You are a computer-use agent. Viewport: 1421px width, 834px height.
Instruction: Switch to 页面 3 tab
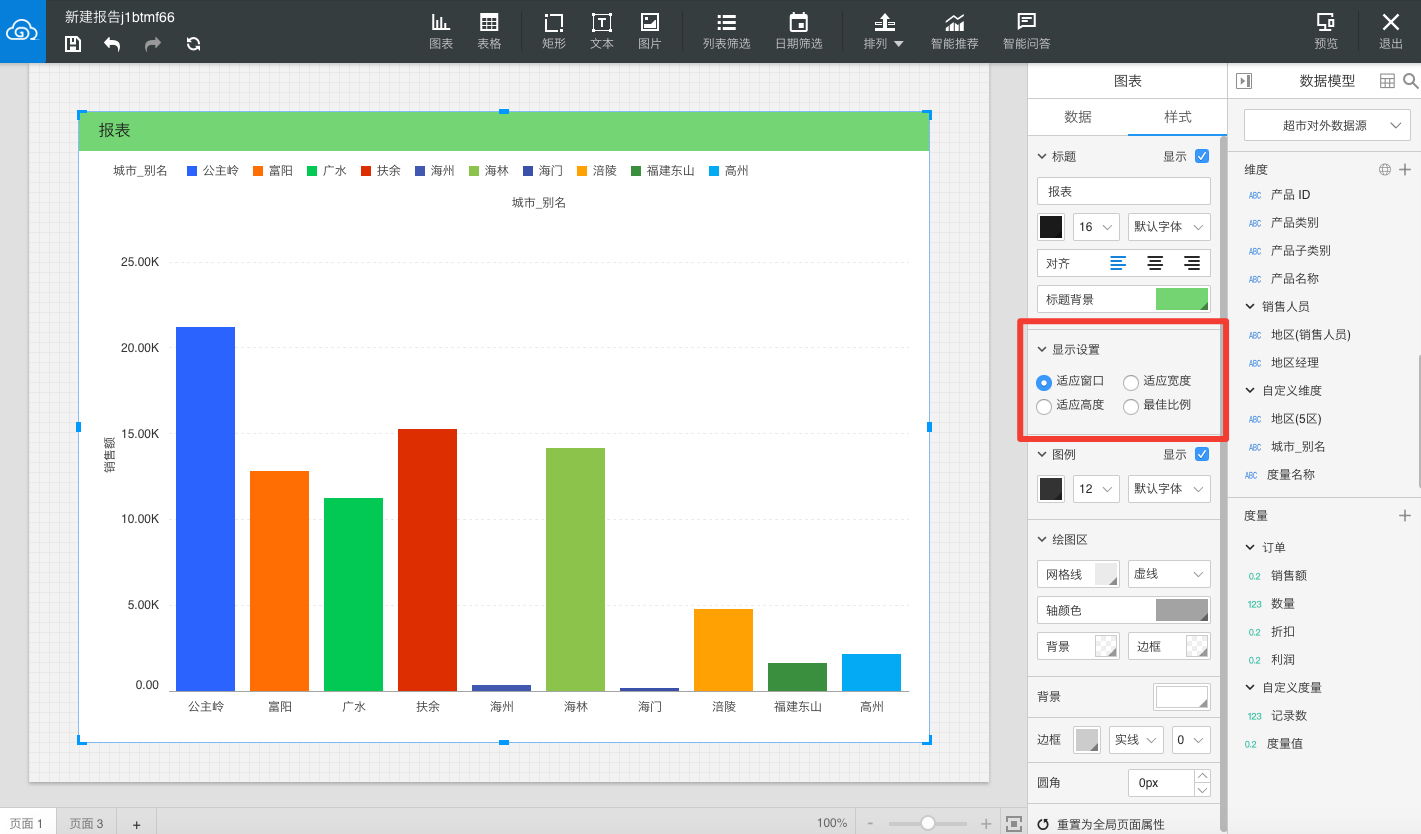[86, 823]
